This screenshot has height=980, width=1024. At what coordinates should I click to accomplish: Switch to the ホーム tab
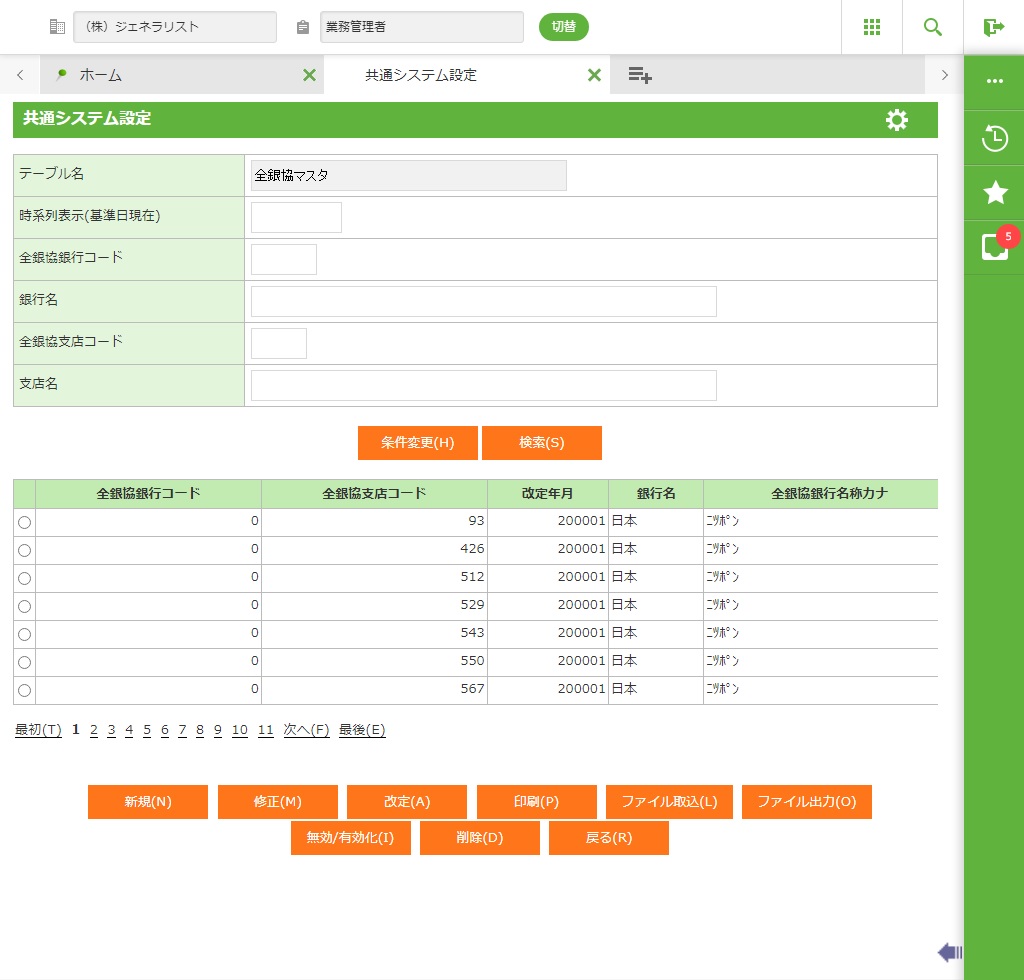pos(100,75)
